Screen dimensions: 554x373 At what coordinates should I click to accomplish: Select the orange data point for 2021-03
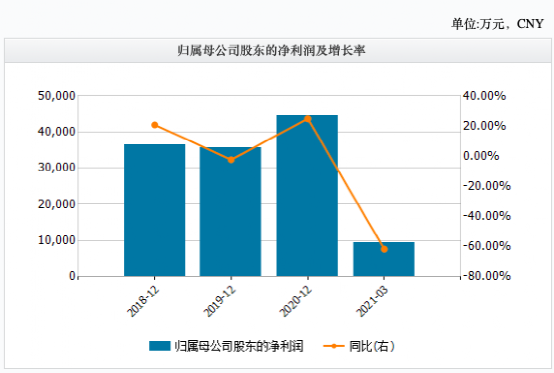tap(384, 249)
